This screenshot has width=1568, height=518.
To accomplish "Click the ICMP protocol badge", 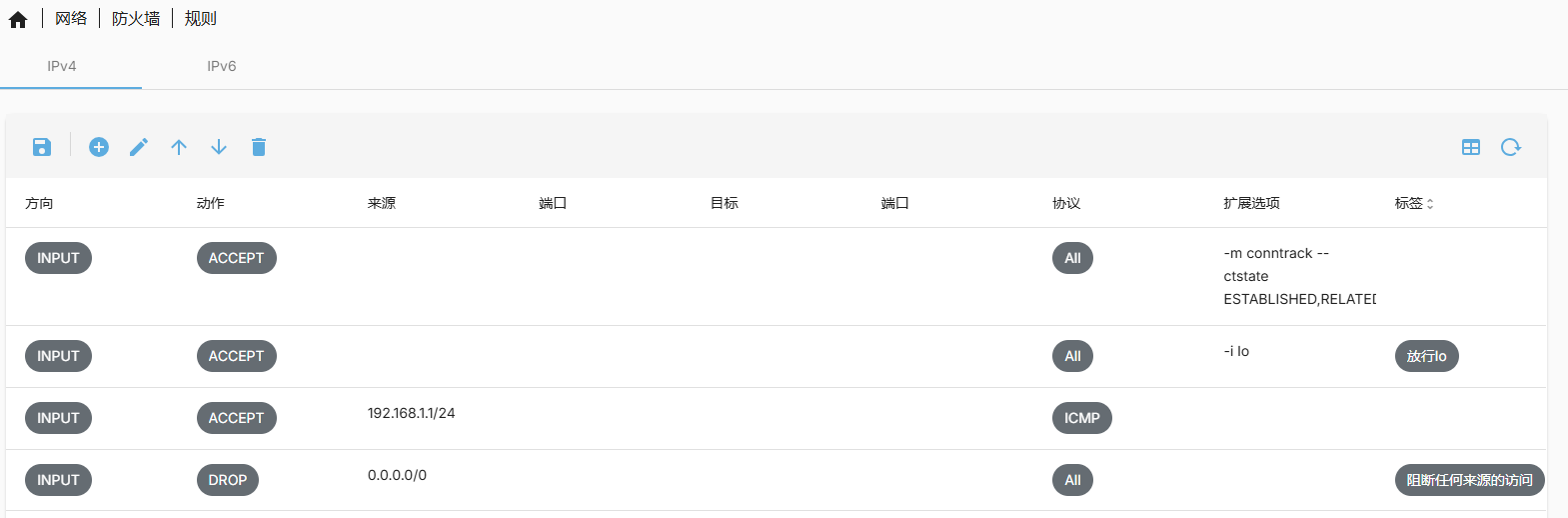I will [x=1081, y=418].
